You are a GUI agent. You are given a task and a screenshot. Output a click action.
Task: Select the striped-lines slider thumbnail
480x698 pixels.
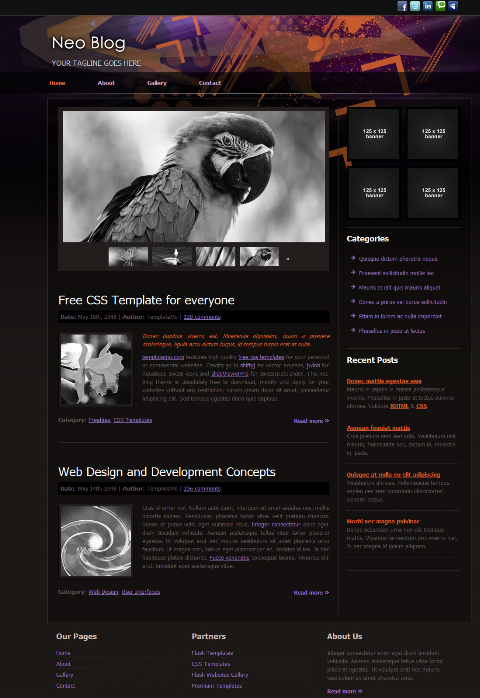tap(216, 257)
